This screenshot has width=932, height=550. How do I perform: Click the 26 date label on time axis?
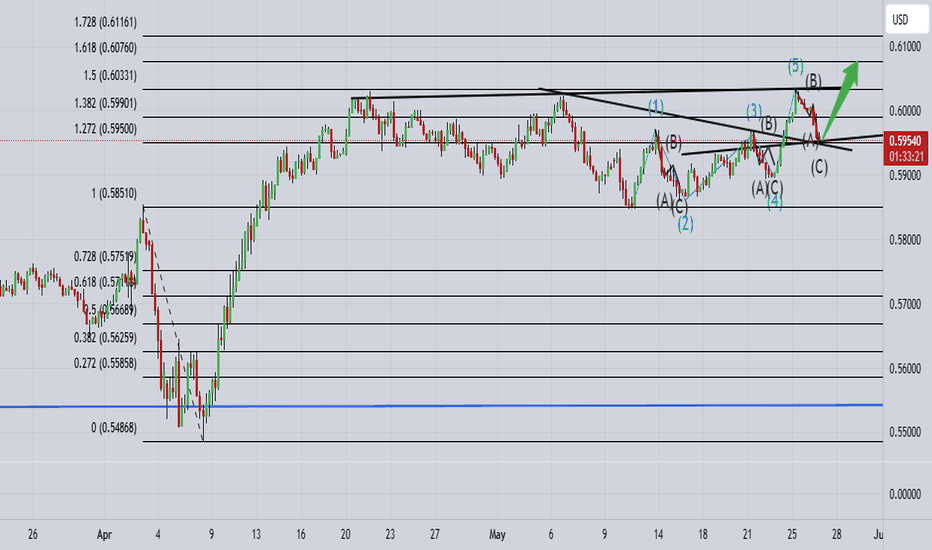(33, 535)
